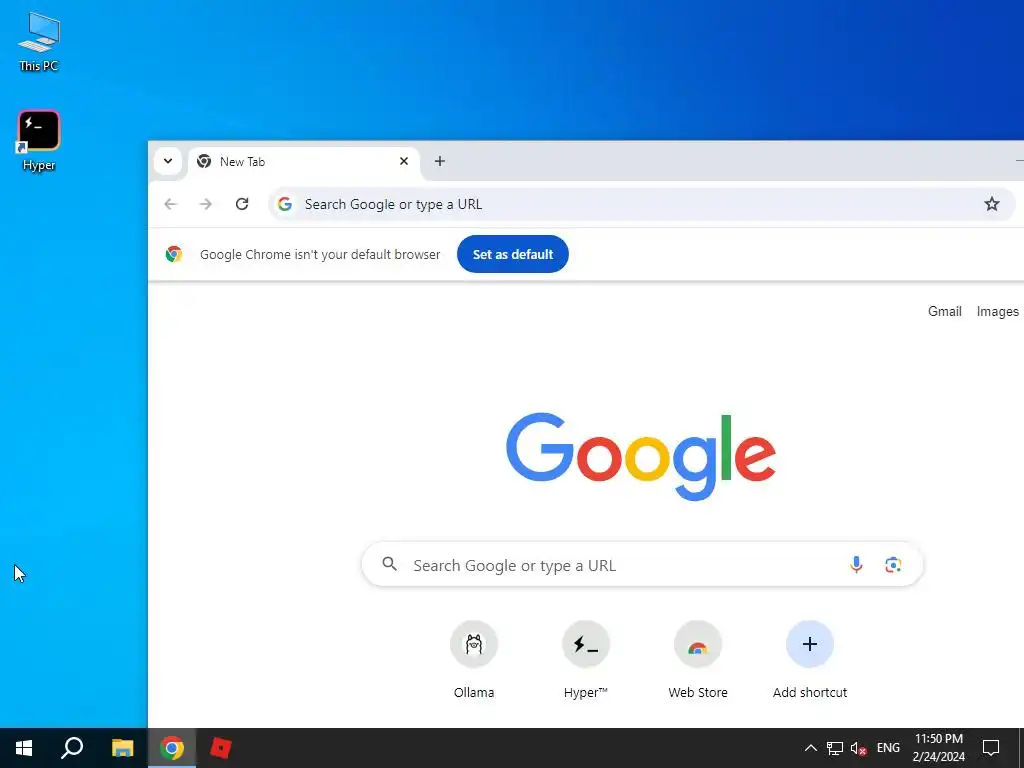This screenshot has height=768, width=1024.
Task: Open the network status tray icon
Action: 835,748
